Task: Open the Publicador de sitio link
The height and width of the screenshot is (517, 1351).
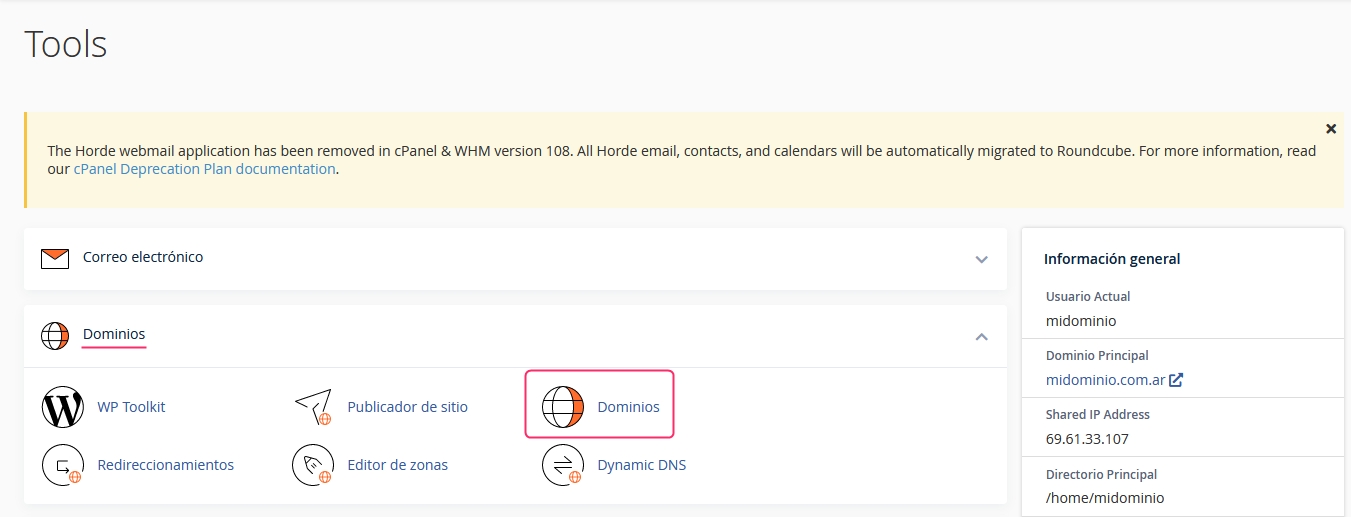Action: pos(407,407)
